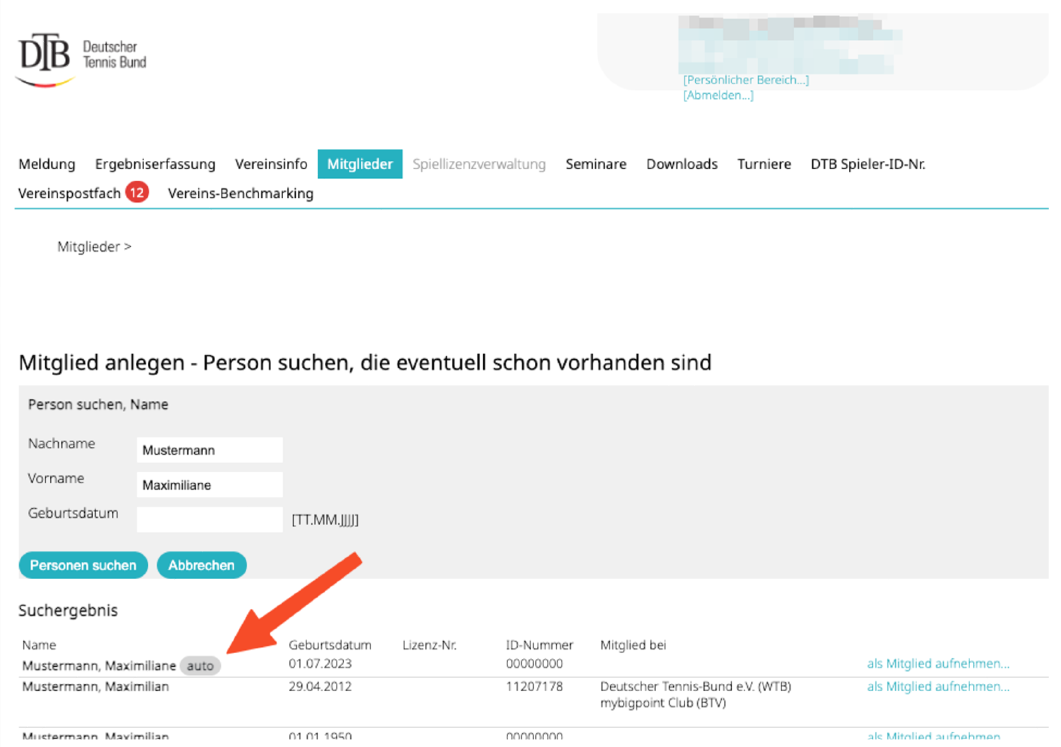Click the red Vereinspostfach notification badge
The height and width of the screenshot is (747, 1061).
(x=137, y=193)
